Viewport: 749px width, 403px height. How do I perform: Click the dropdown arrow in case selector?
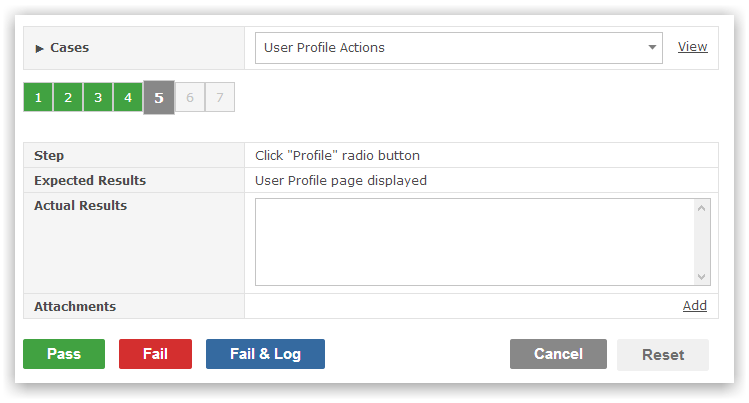point(652,47)
